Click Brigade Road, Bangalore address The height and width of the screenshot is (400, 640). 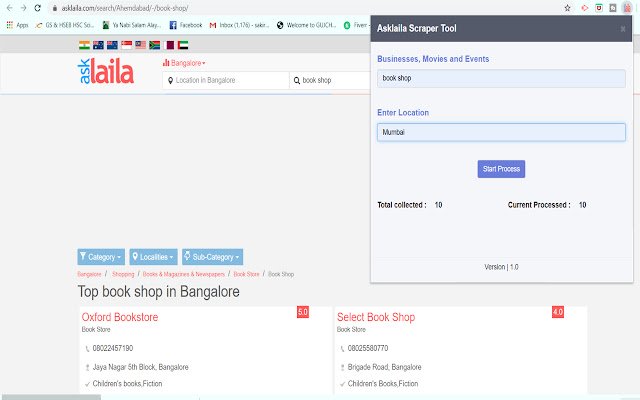[x=384, y=367]
